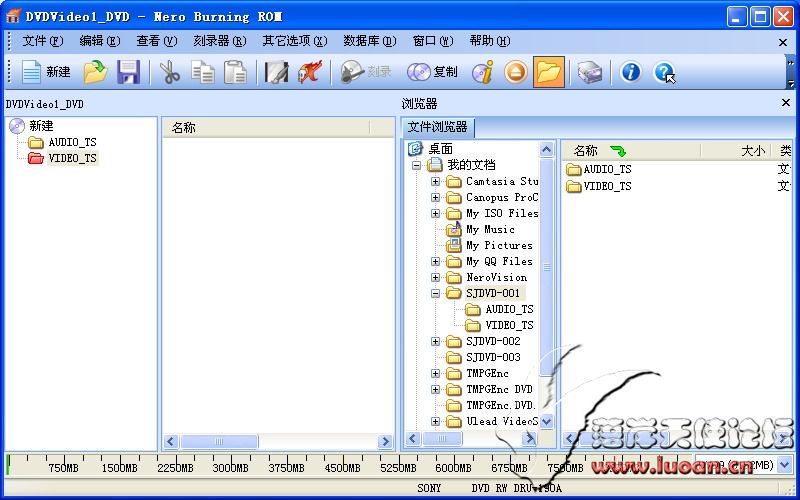
Task: Select My Pictures folder in browser tree
Action: 499,245
